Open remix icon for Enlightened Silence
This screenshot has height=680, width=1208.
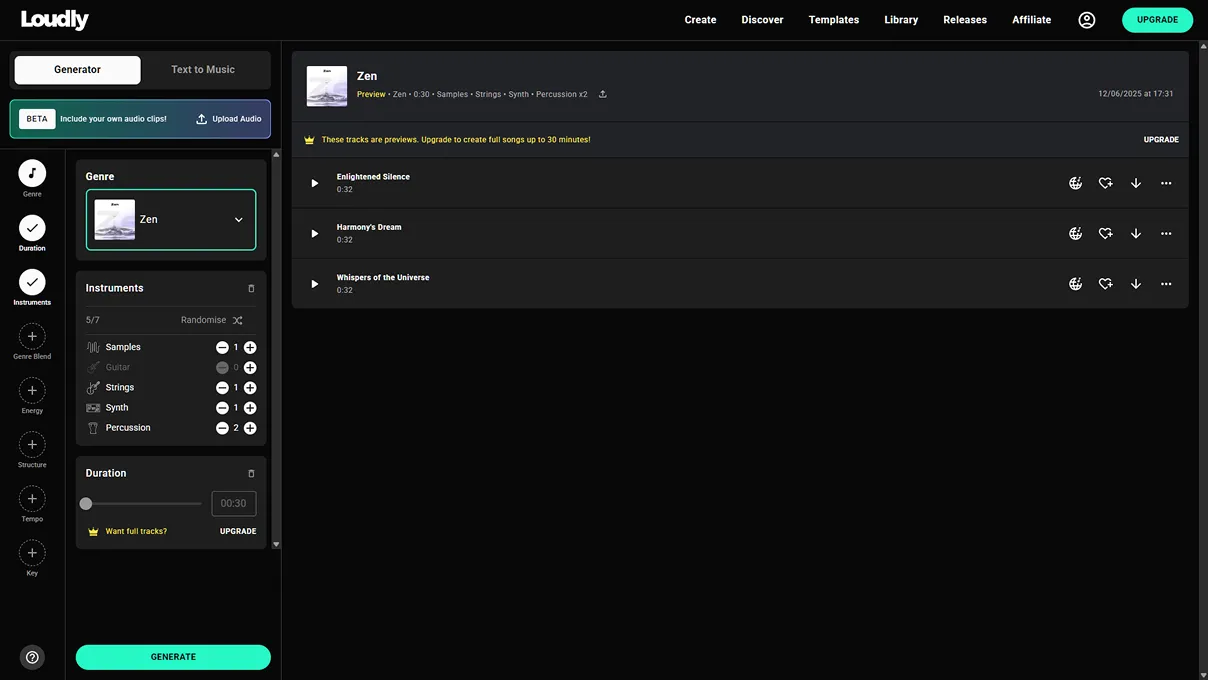[x=1076, y=183]
